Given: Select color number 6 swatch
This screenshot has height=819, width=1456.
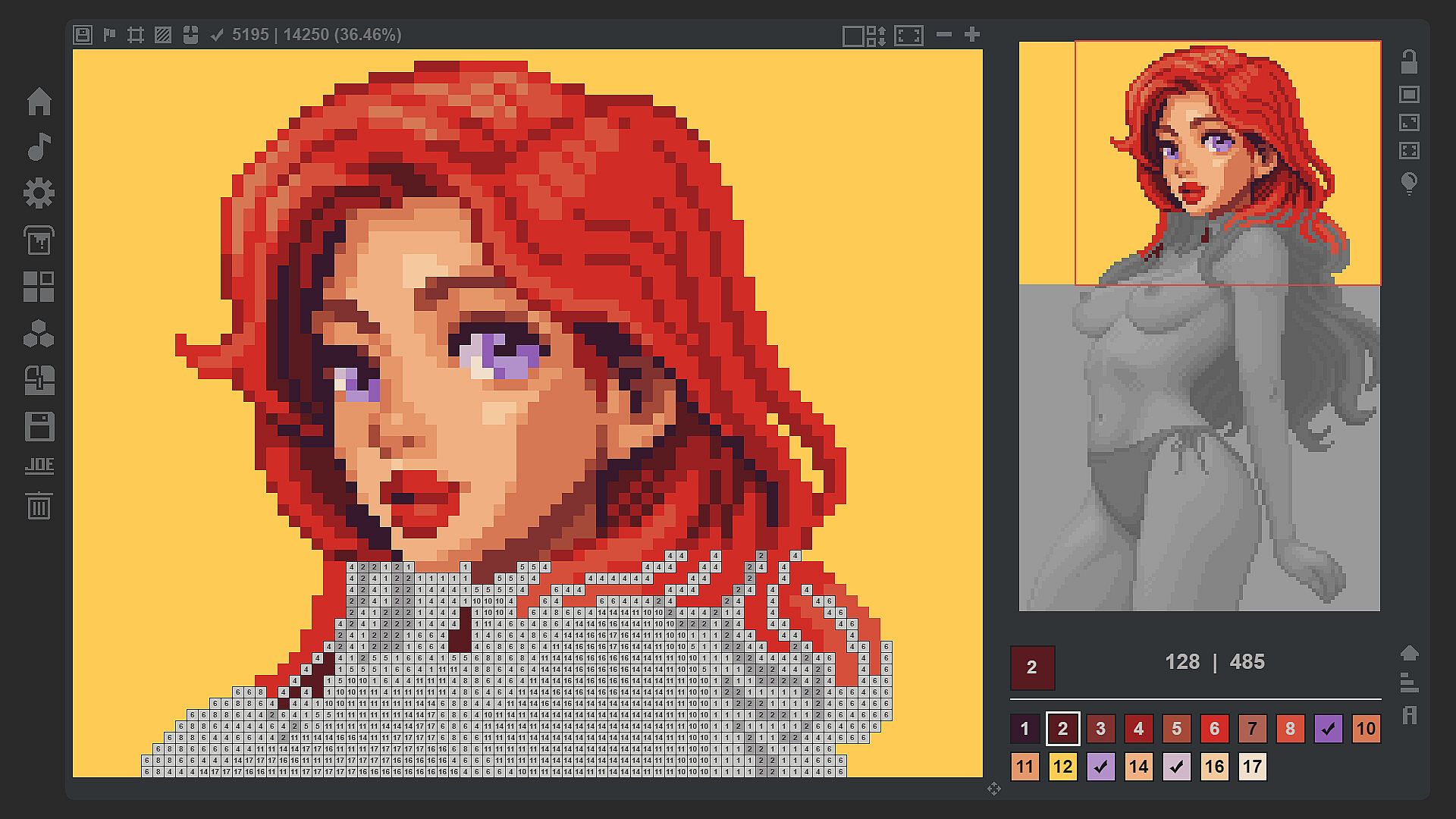Looking at the screenshot, I should point(1214,729).
